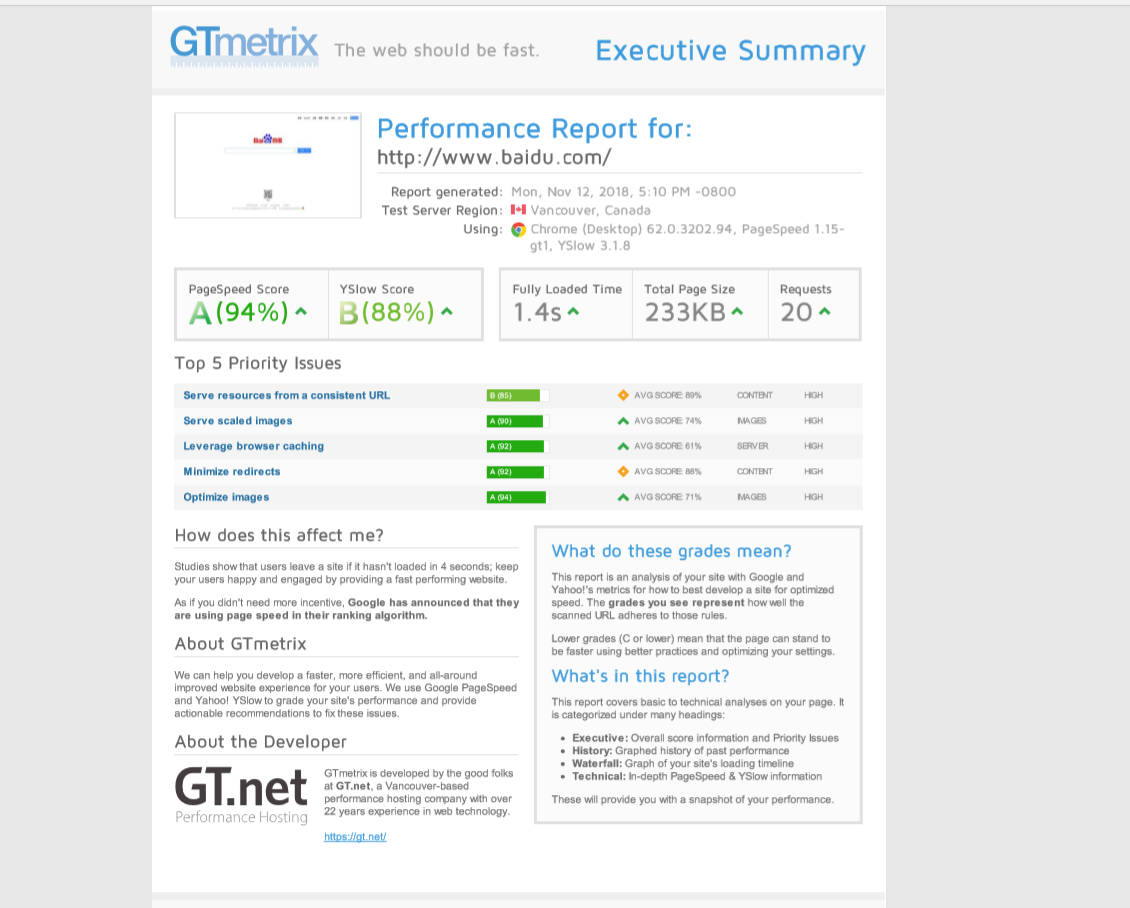
Task: Click CONTENT category in consistent URL row
Action: click(x=755, y=395)
